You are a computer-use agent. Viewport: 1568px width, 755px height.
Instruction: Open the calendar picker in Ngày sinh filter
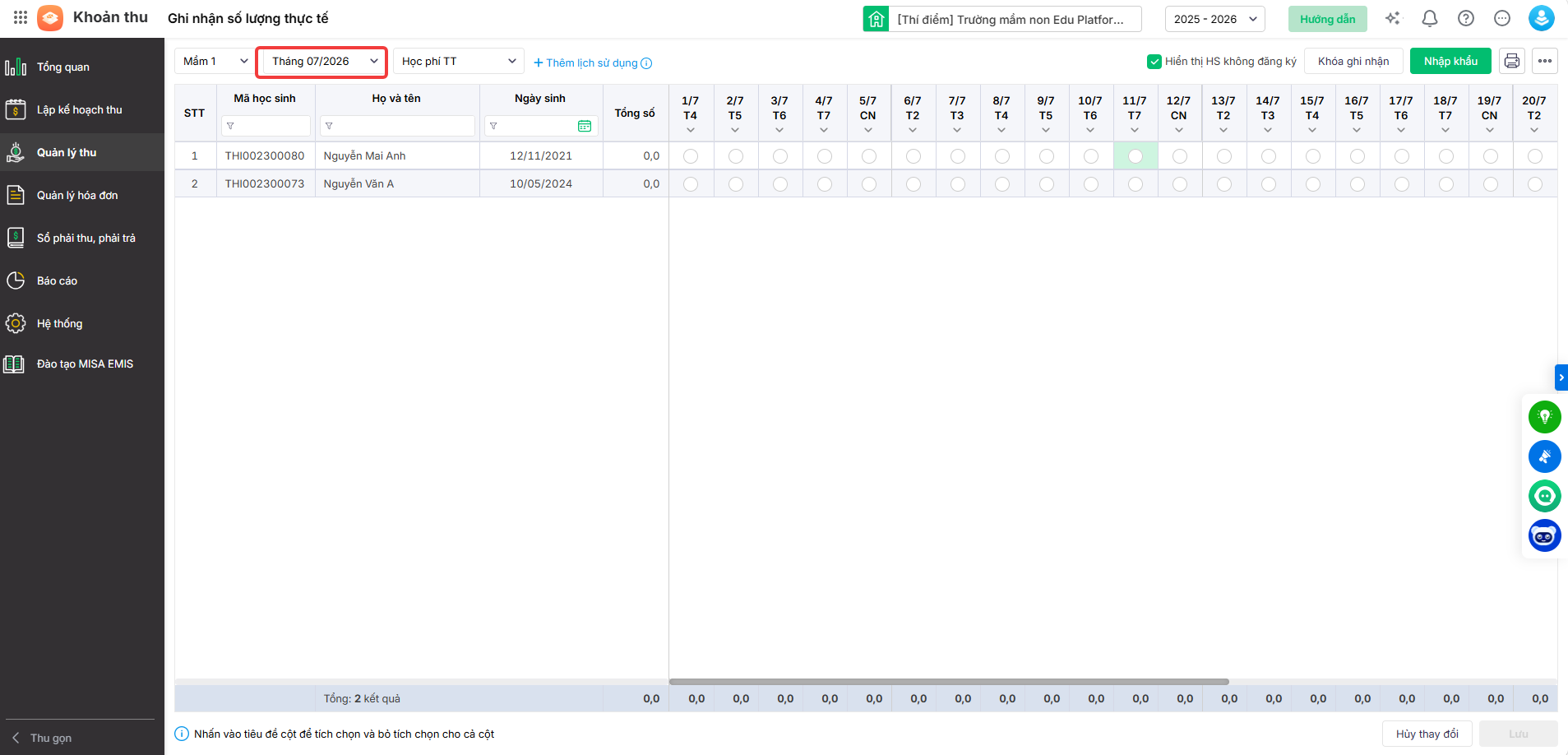click(x=585, y=126)
